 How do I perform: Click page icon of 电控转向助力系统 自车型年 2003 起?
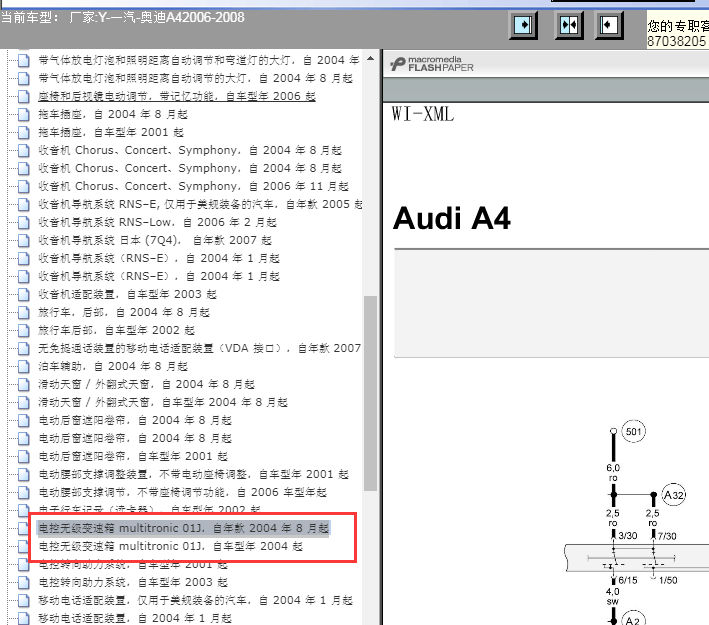click(24, 582)
